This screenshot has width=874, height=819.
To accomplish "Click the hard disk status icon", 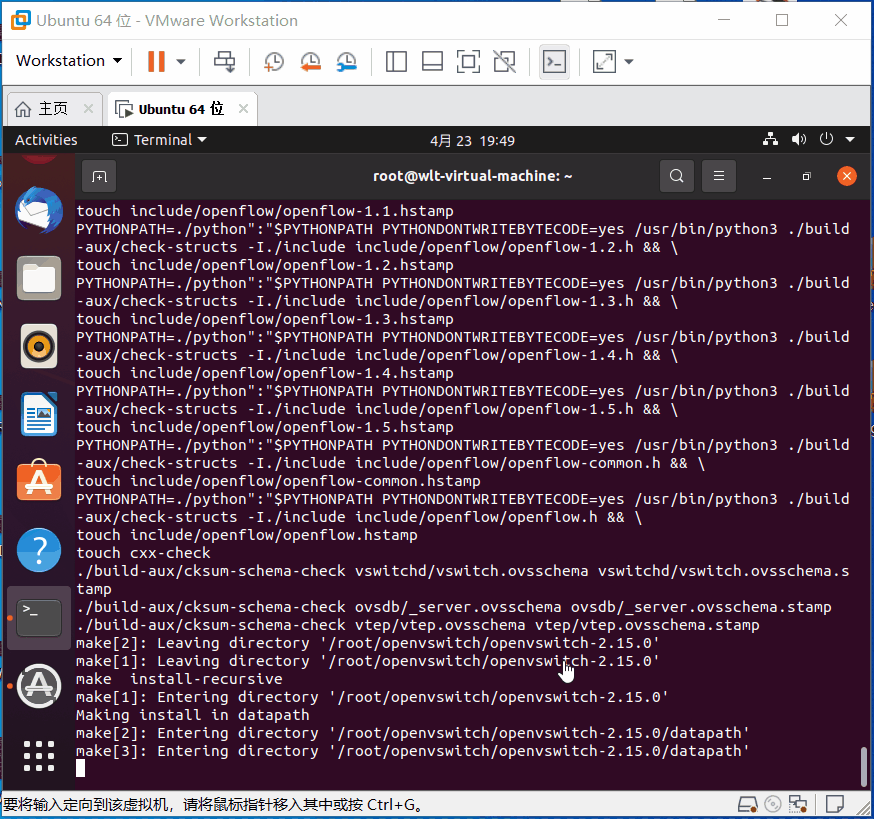I will (x=747, y=805).
